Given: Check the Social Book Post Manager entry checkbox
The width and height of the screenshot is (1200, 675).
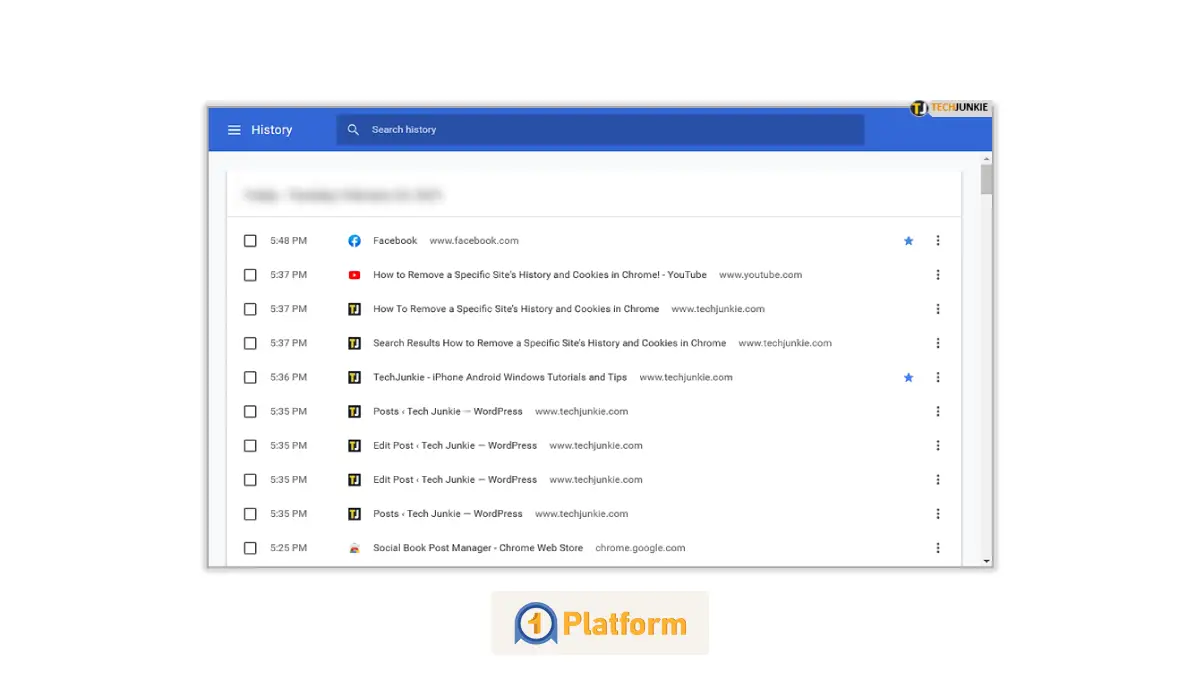Looking at the screenshot, I should click(x=250, y=547).
